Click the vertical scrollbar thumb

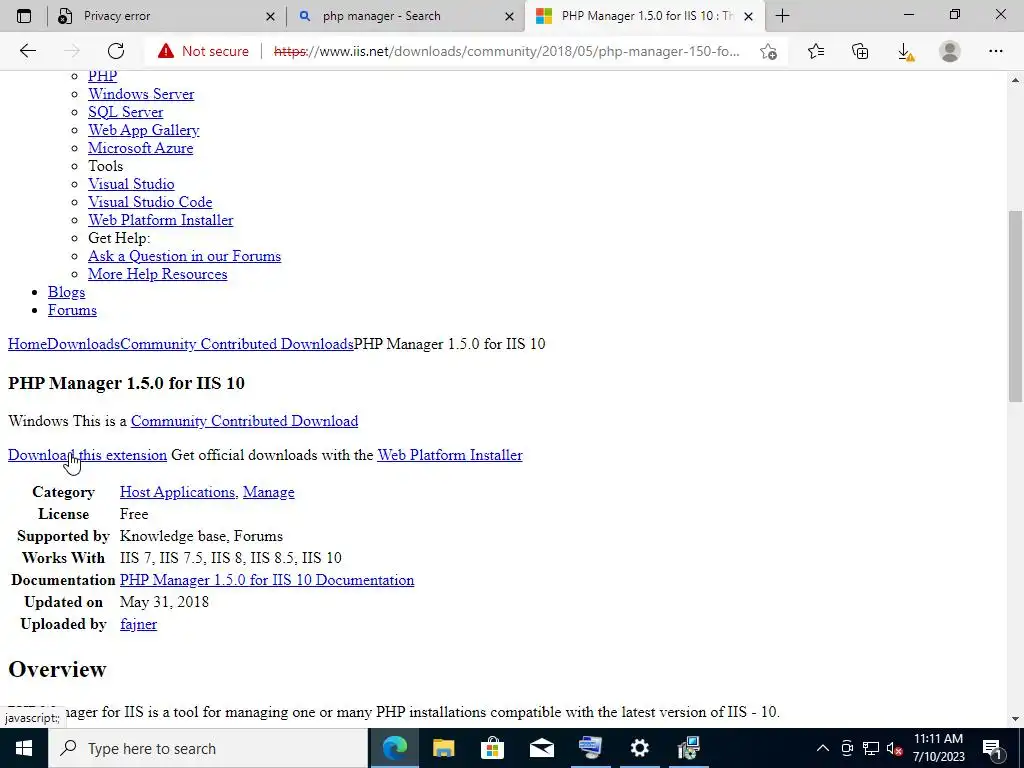point(1015,307)
